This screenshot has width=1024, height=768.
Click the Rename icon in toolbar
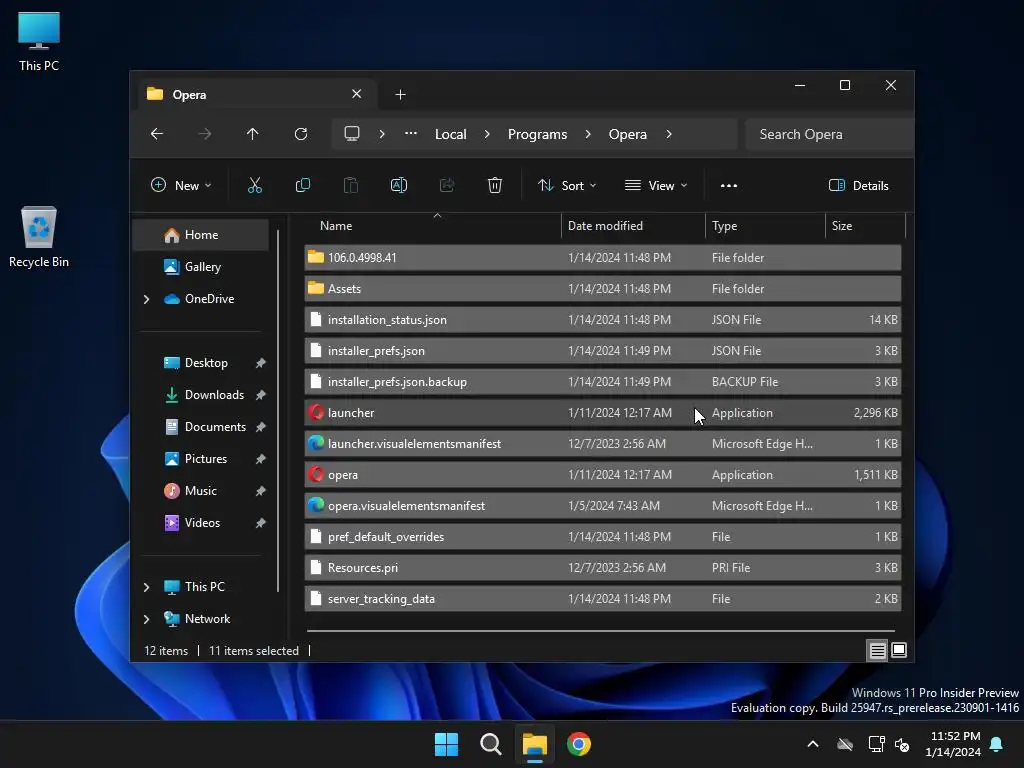(398, 185)
